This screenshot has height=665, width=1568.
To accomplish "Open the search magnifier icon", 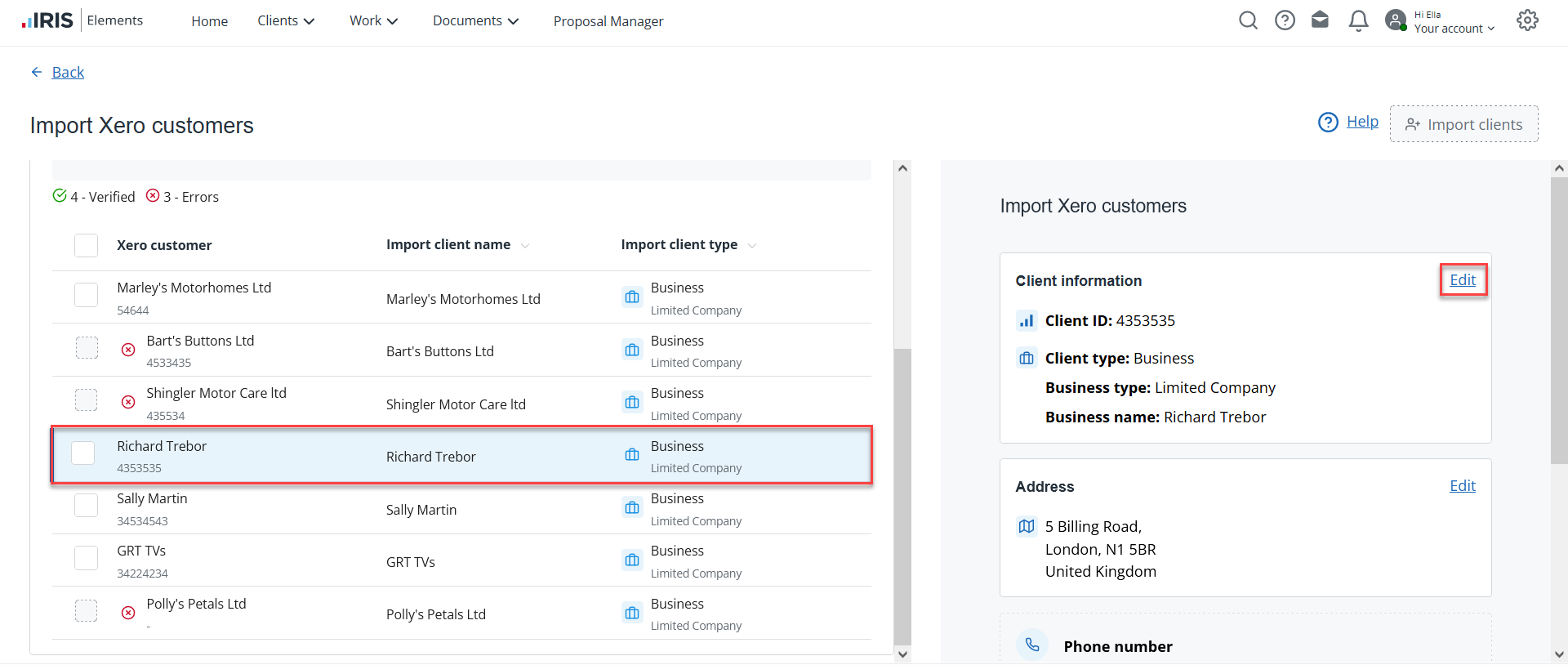I will tap(1248, 20).
